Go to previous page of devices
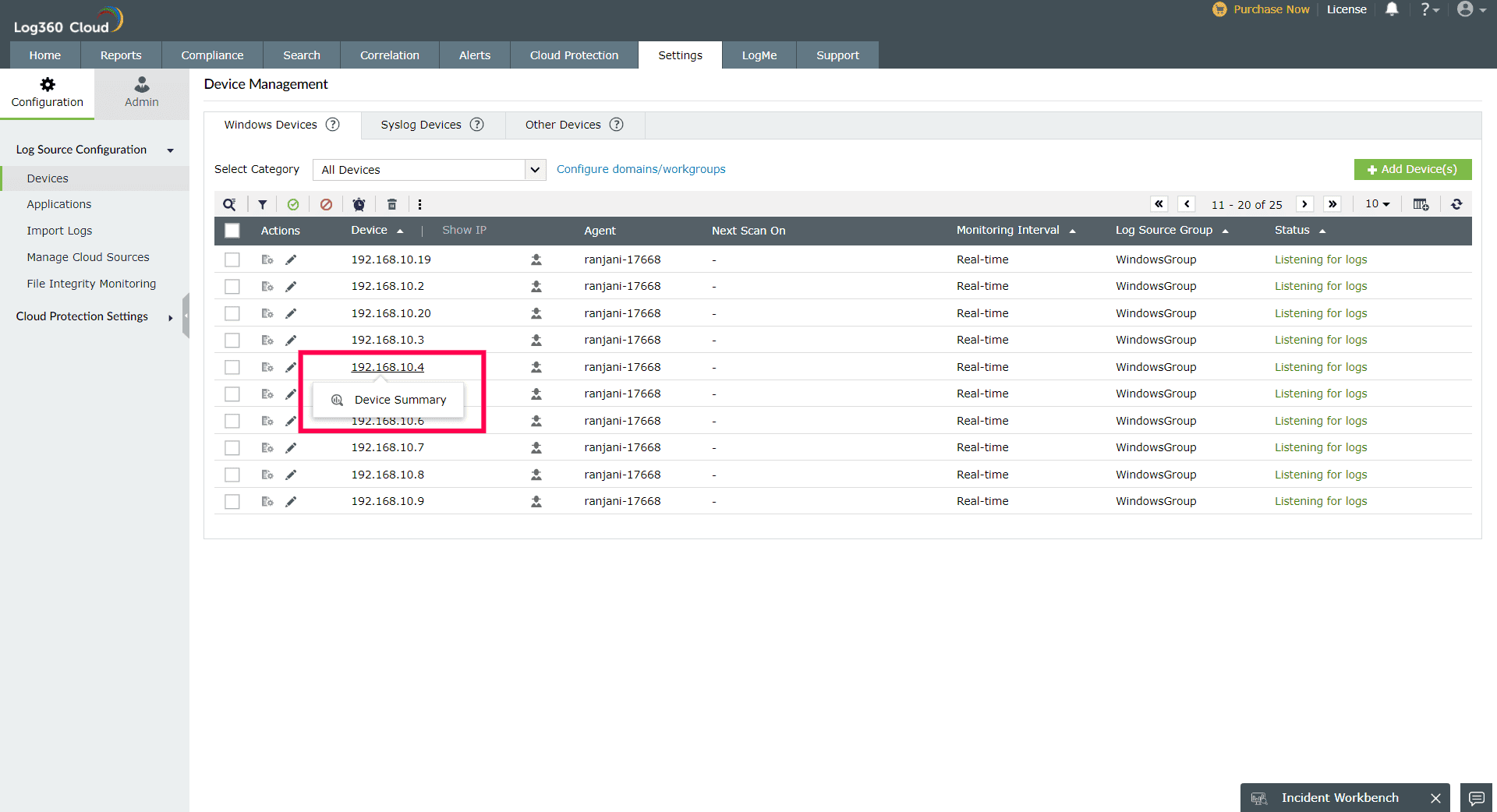 pos(1187,204)
